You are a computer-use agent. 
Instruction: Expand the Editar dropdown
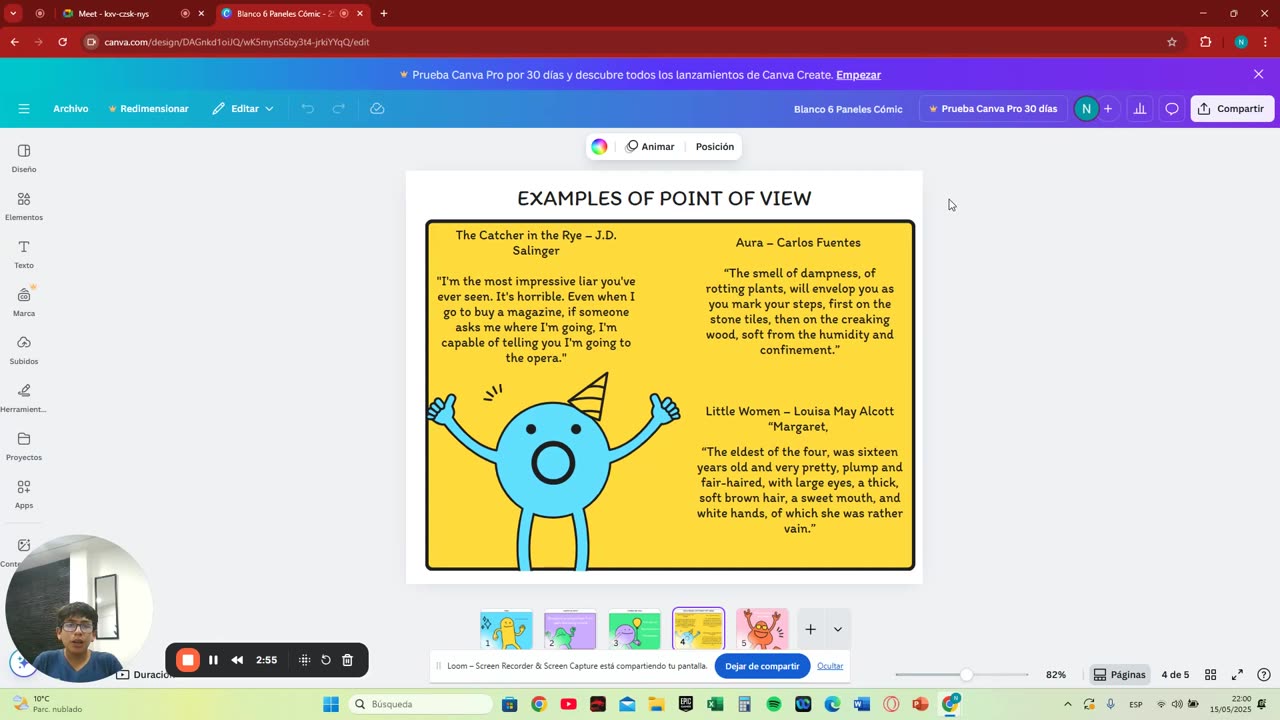point(243,109)
